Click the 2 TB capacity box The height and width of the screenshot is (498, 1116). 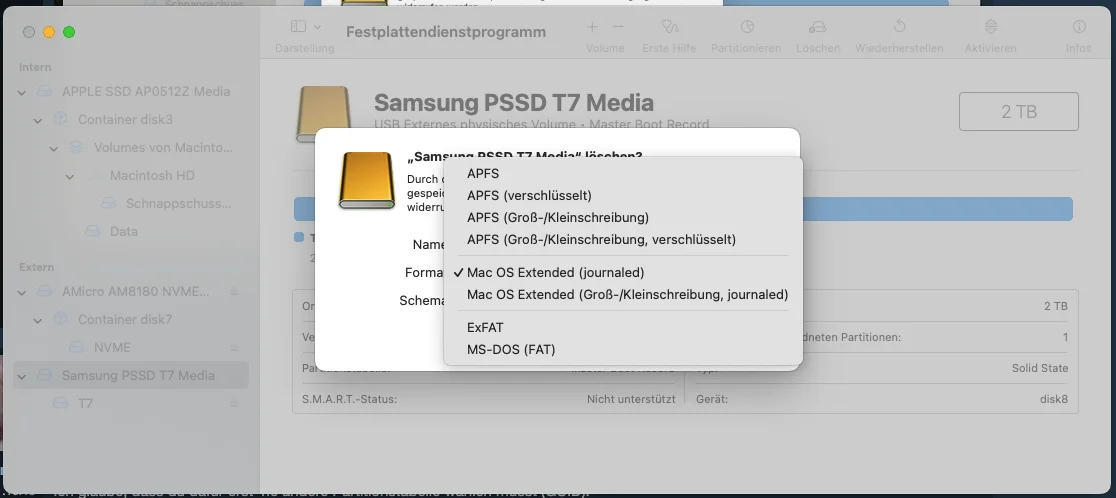(1018, 112)
